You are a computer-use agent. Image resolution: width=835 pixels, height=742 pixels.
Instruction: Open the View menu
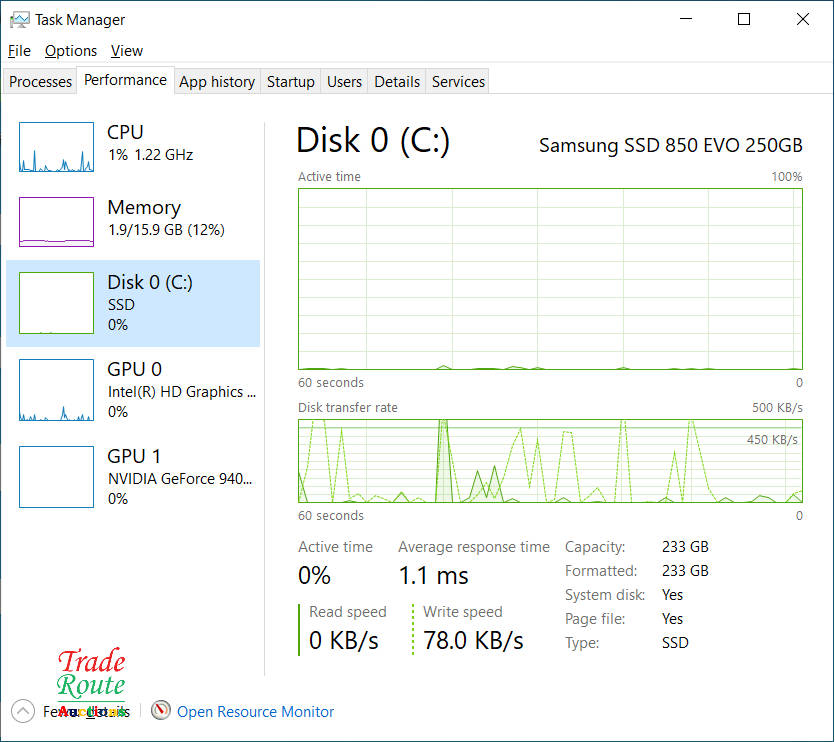(127, 51)
